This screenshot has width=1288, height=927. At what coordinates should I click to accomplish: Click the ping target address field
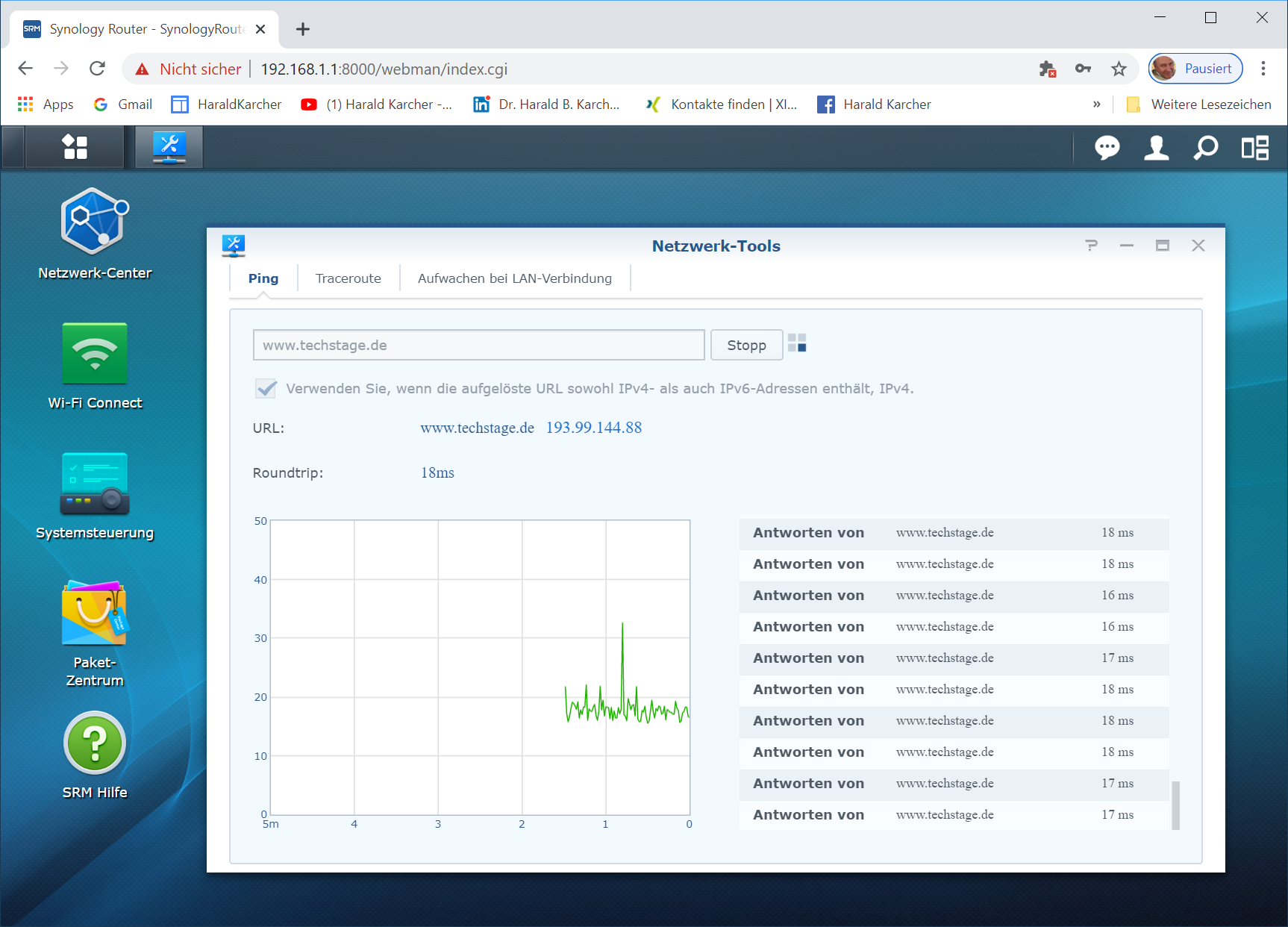pos(478,346)
